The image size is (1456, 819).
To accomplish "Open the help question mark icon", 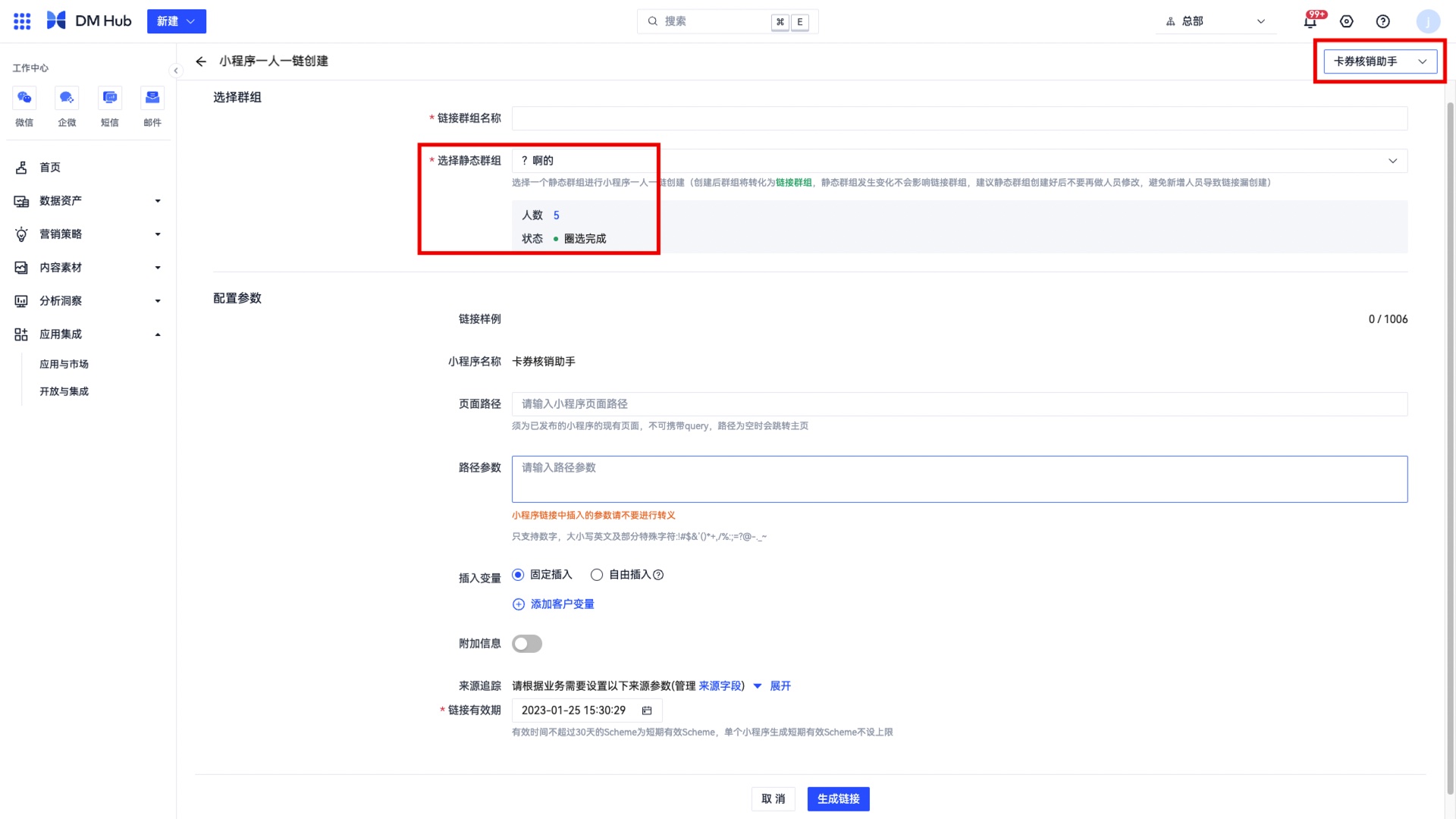I will pos(1383,21).
